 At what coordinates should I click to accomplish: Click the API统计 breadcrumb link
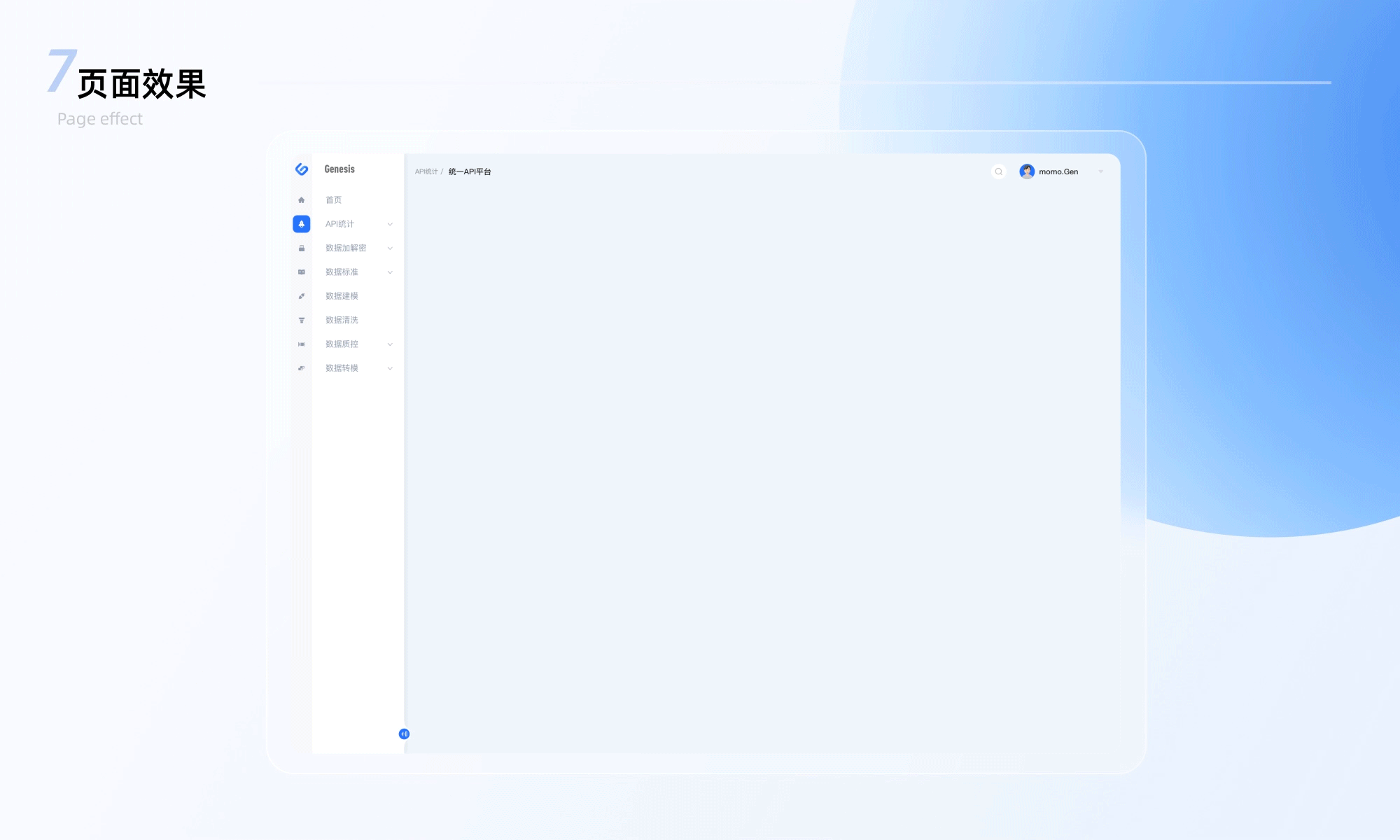[426, 171]
